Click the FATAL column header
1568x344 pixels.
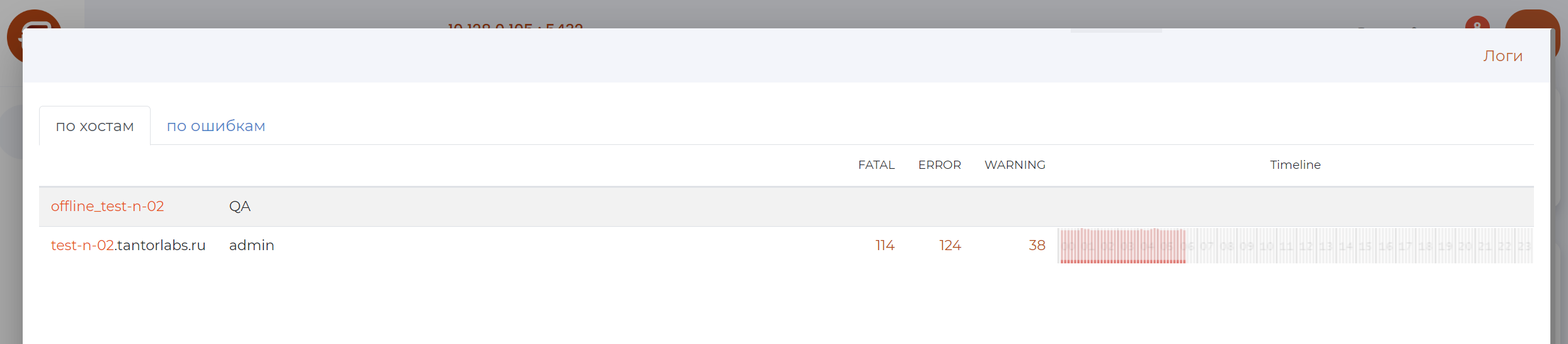(x=876, y=165)
